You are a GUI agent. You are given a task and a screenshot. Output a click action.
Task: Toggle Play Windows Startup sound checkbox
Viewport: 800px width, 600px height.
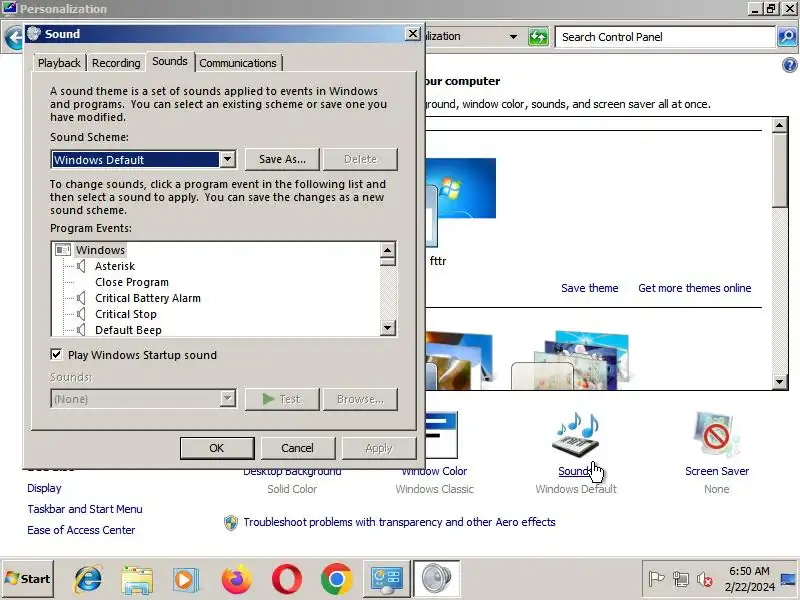tap(56, 355)
